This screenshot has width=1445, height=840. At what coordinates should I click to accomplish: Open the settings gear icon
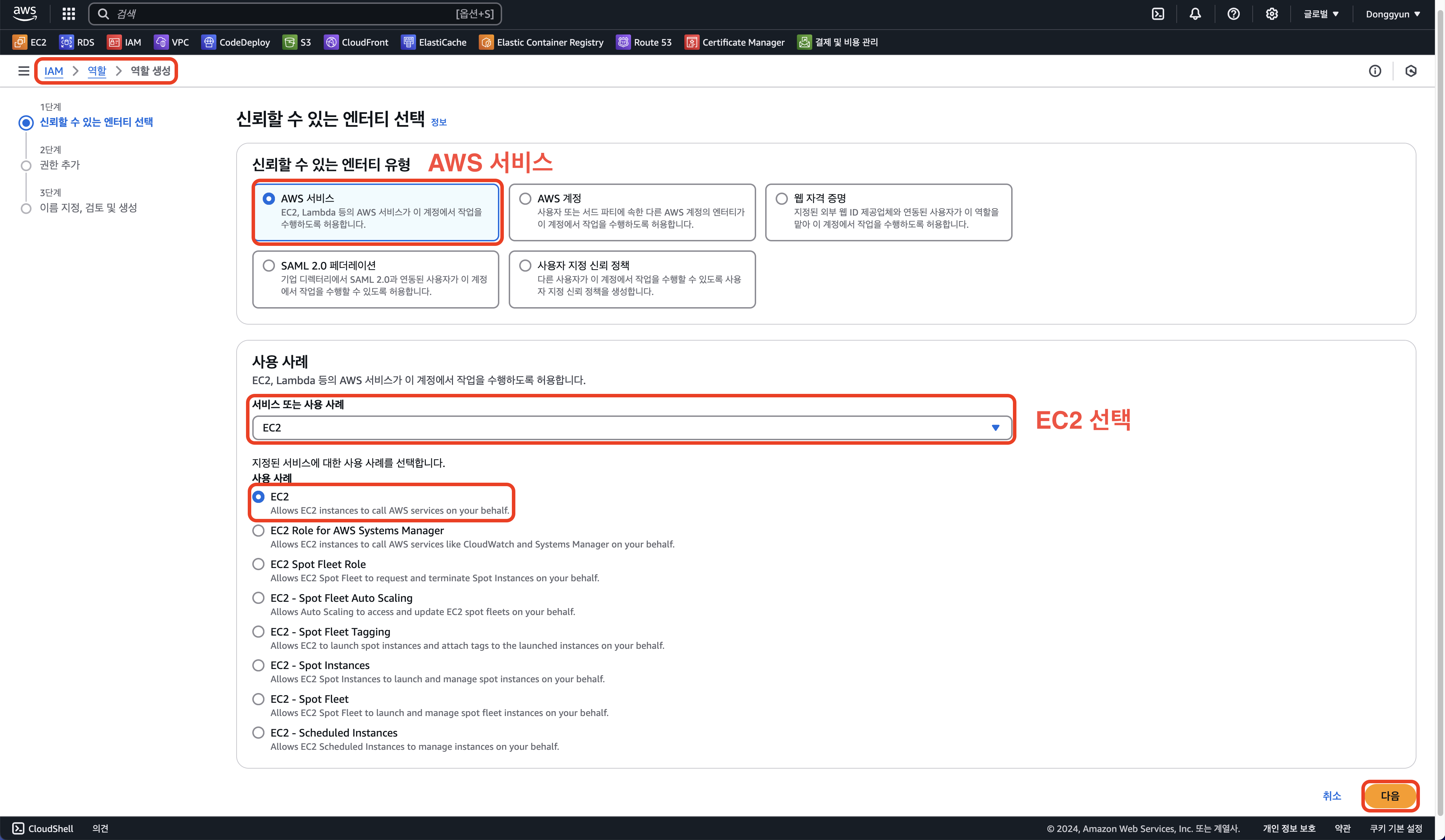(1271, 14)
